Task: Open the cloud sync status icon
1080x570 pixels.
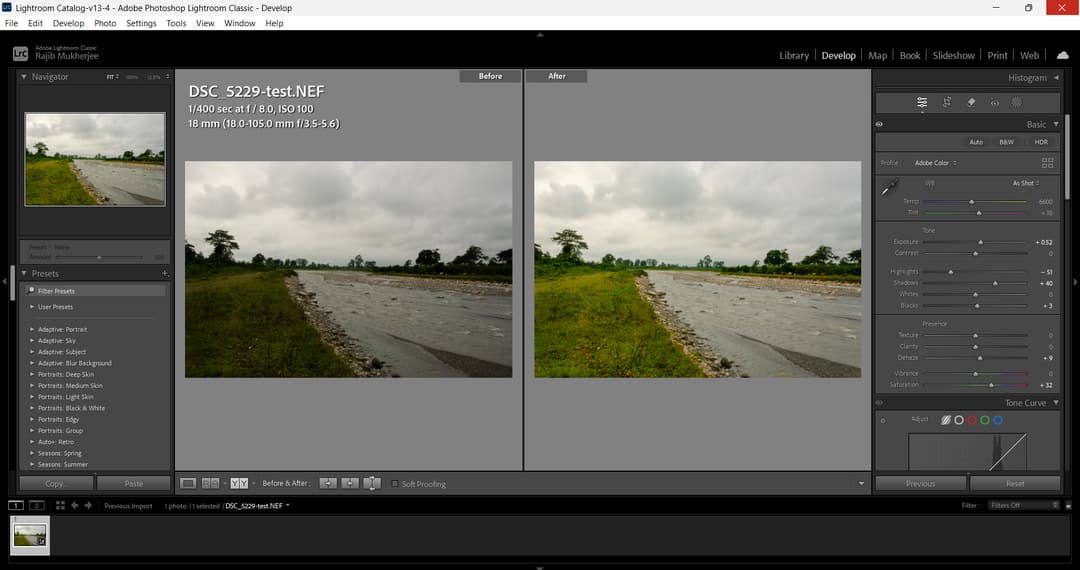Action: (x=1063, y=55)
